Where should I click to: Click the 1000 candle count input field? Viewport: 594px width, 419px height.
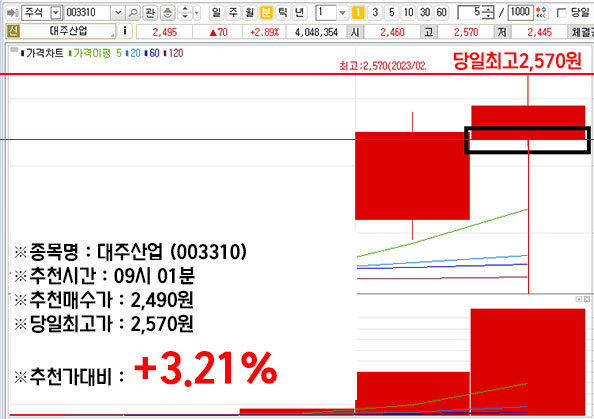520,13
